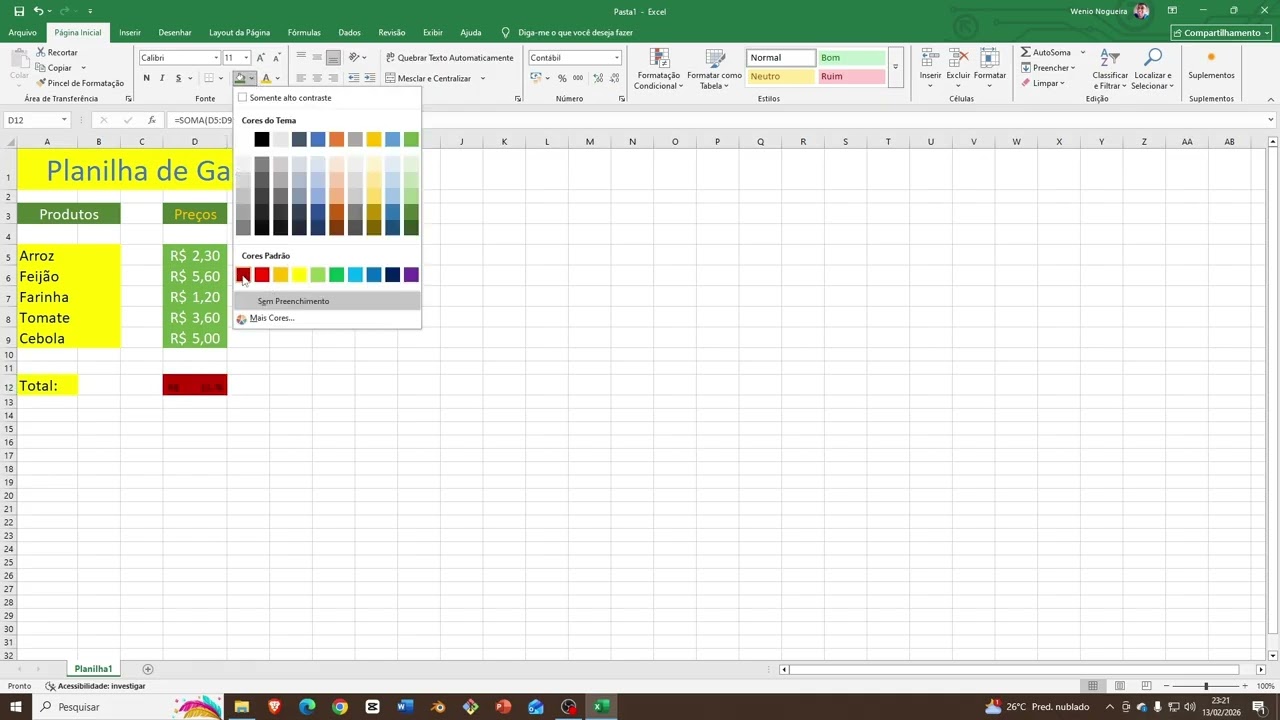Click the Pincel de Formatação tool
Viewport: 1280px width, 720px height.
tap(79, 83)
